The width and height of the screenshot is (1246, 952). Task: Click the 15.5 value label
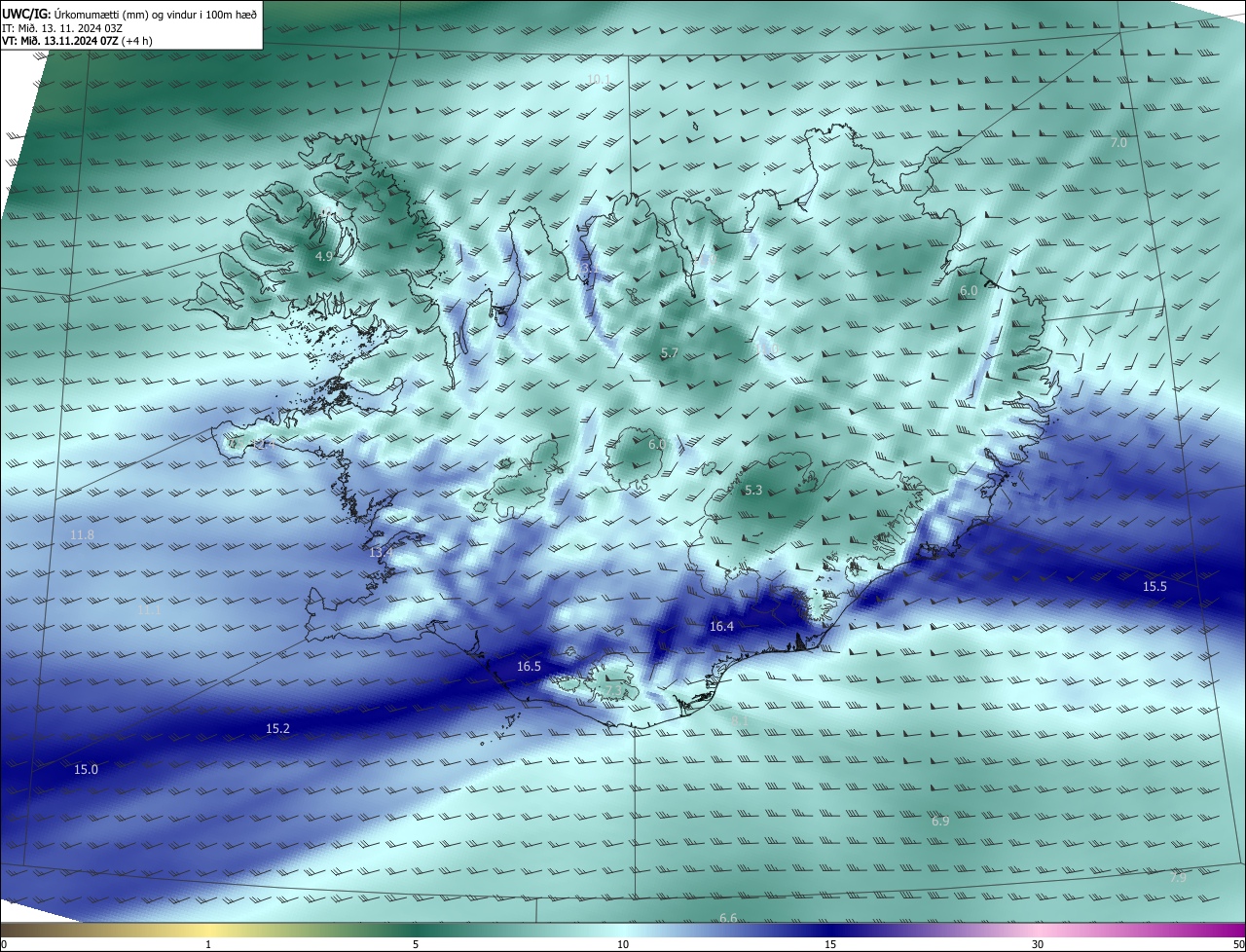1154,586
